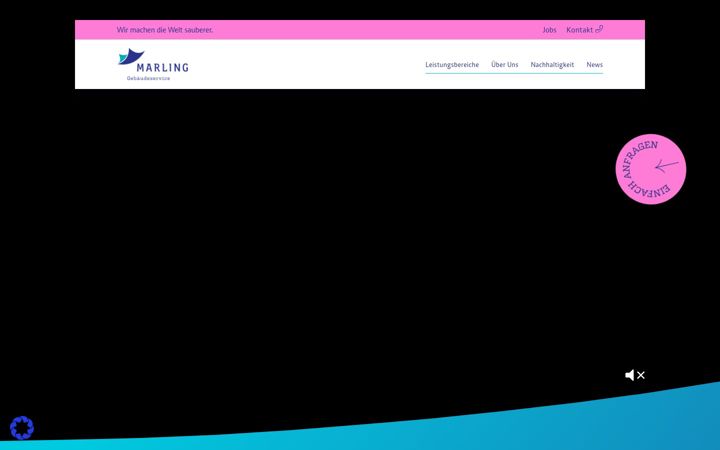Open the cookie settings badge icon
The image size is (720, 450).
click(22, 428)
